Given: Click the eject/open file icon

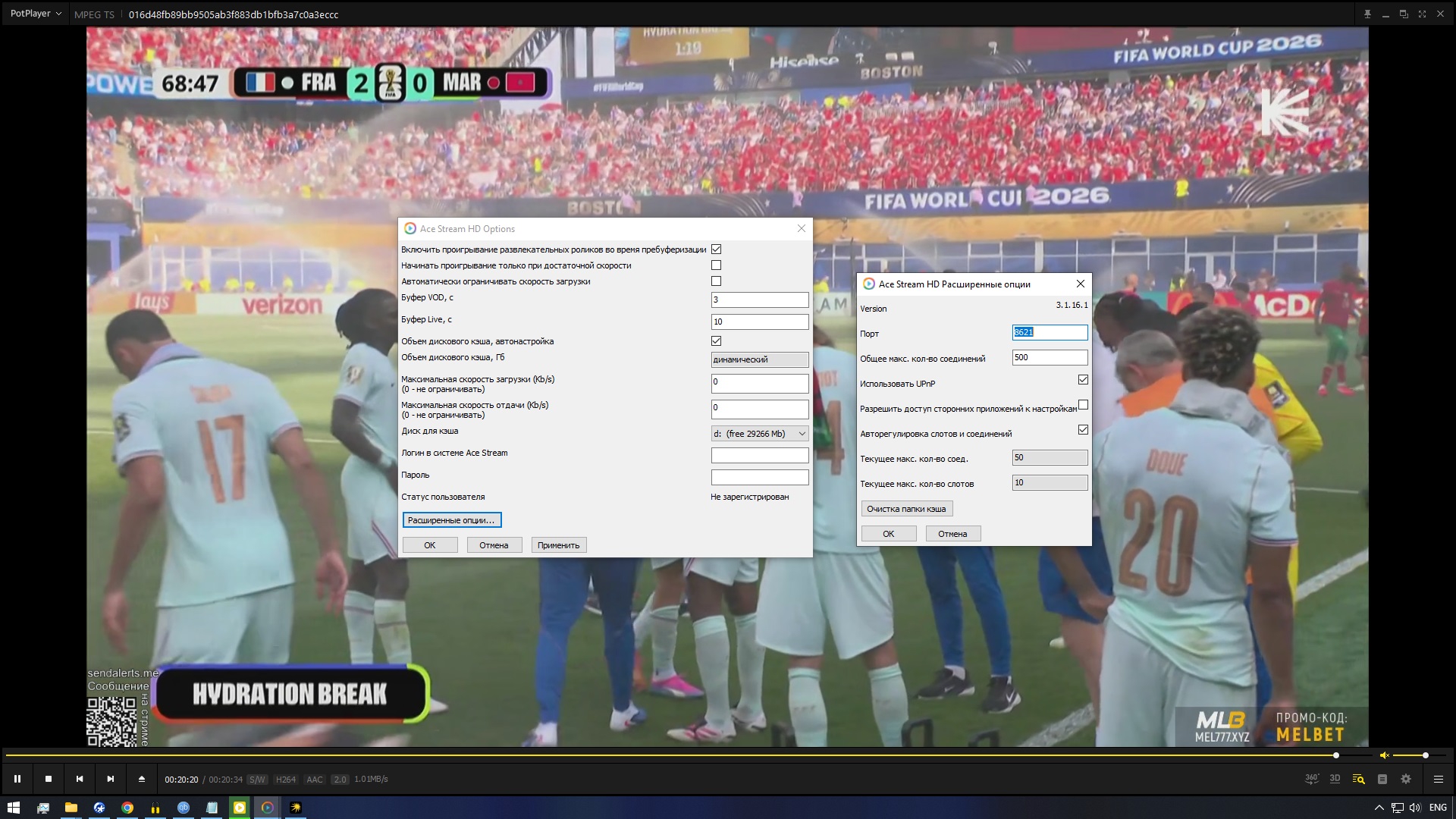Looking at the screenshot, I should [x=142, y=779].
